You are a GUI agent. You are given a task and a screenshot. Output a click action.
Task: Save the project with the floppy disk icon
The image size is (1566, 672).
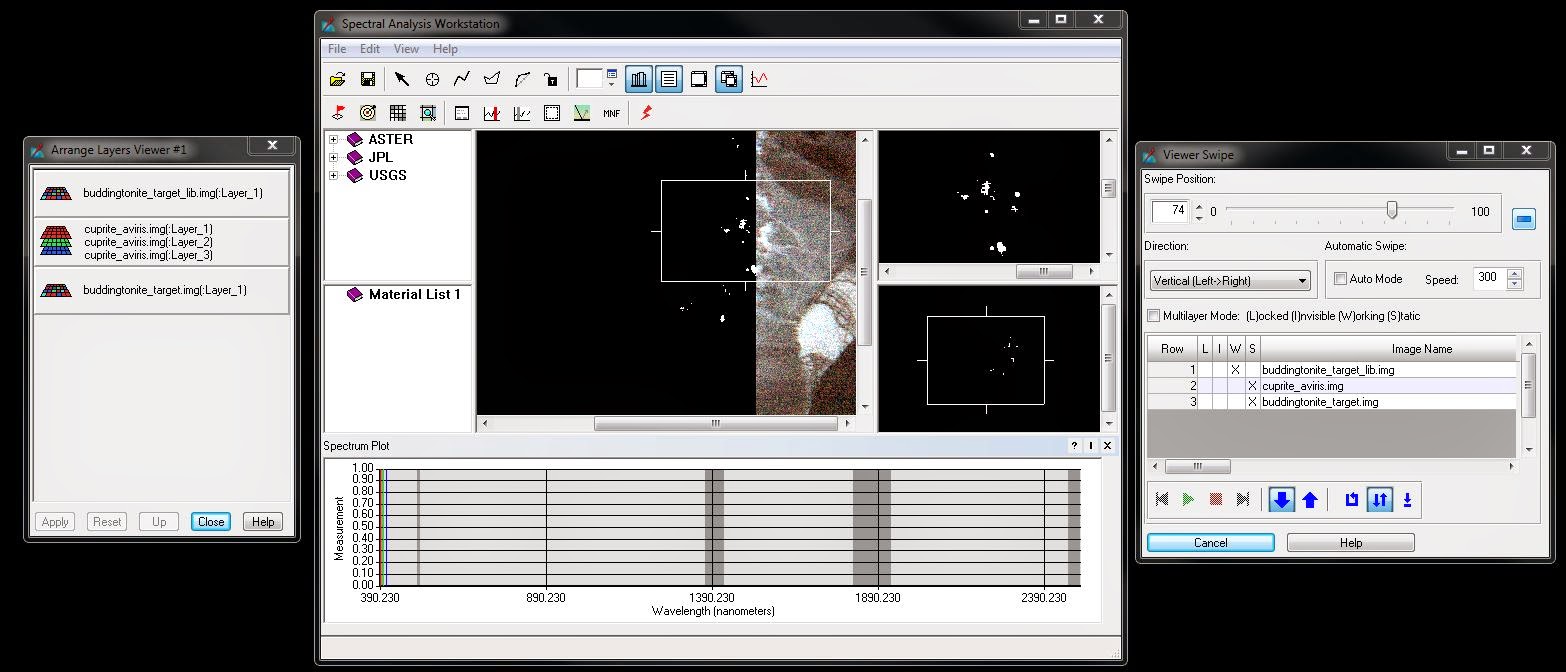(368, 79)
